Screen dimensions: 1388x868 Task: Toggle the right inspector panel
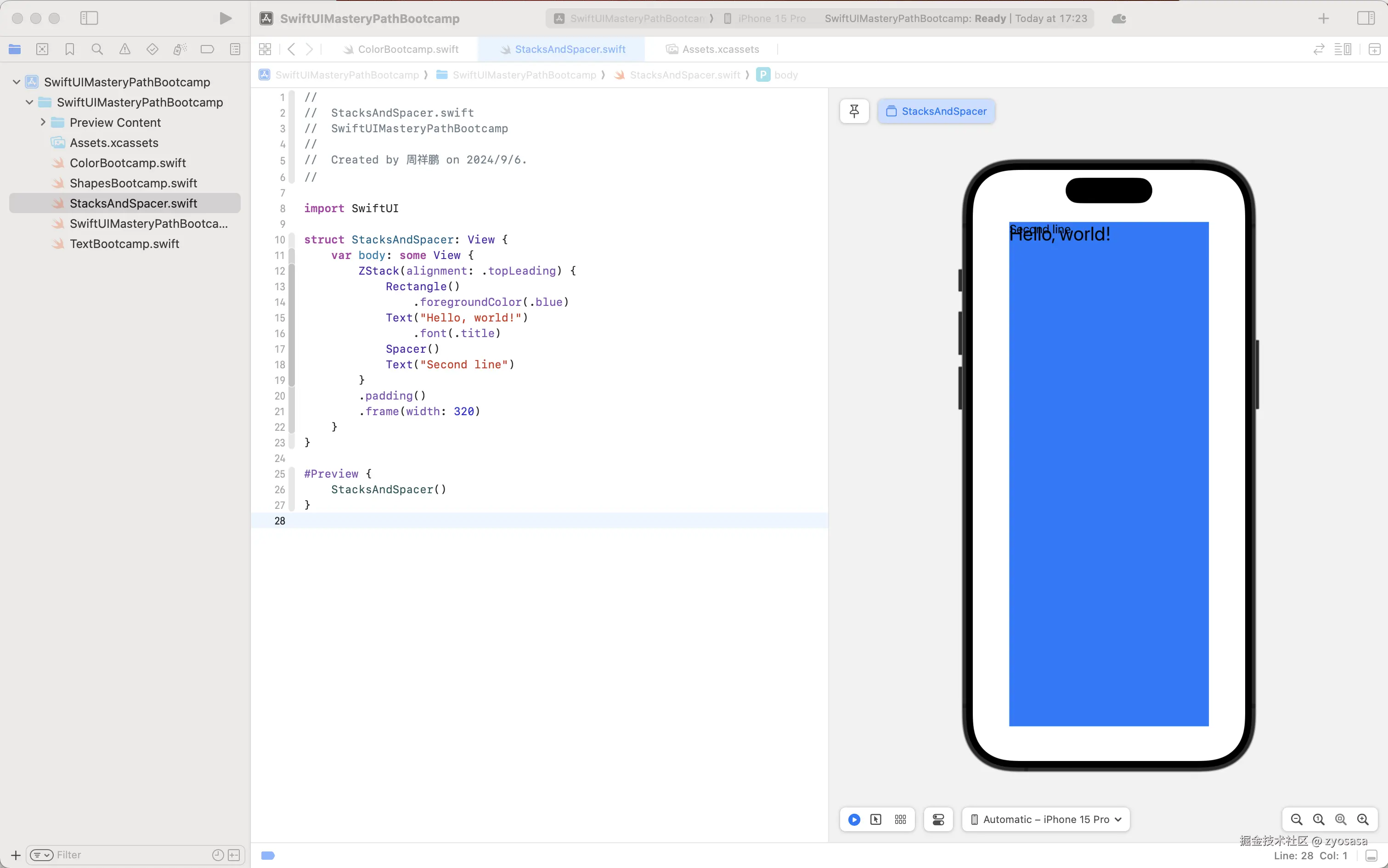(x=1365, y=18)
